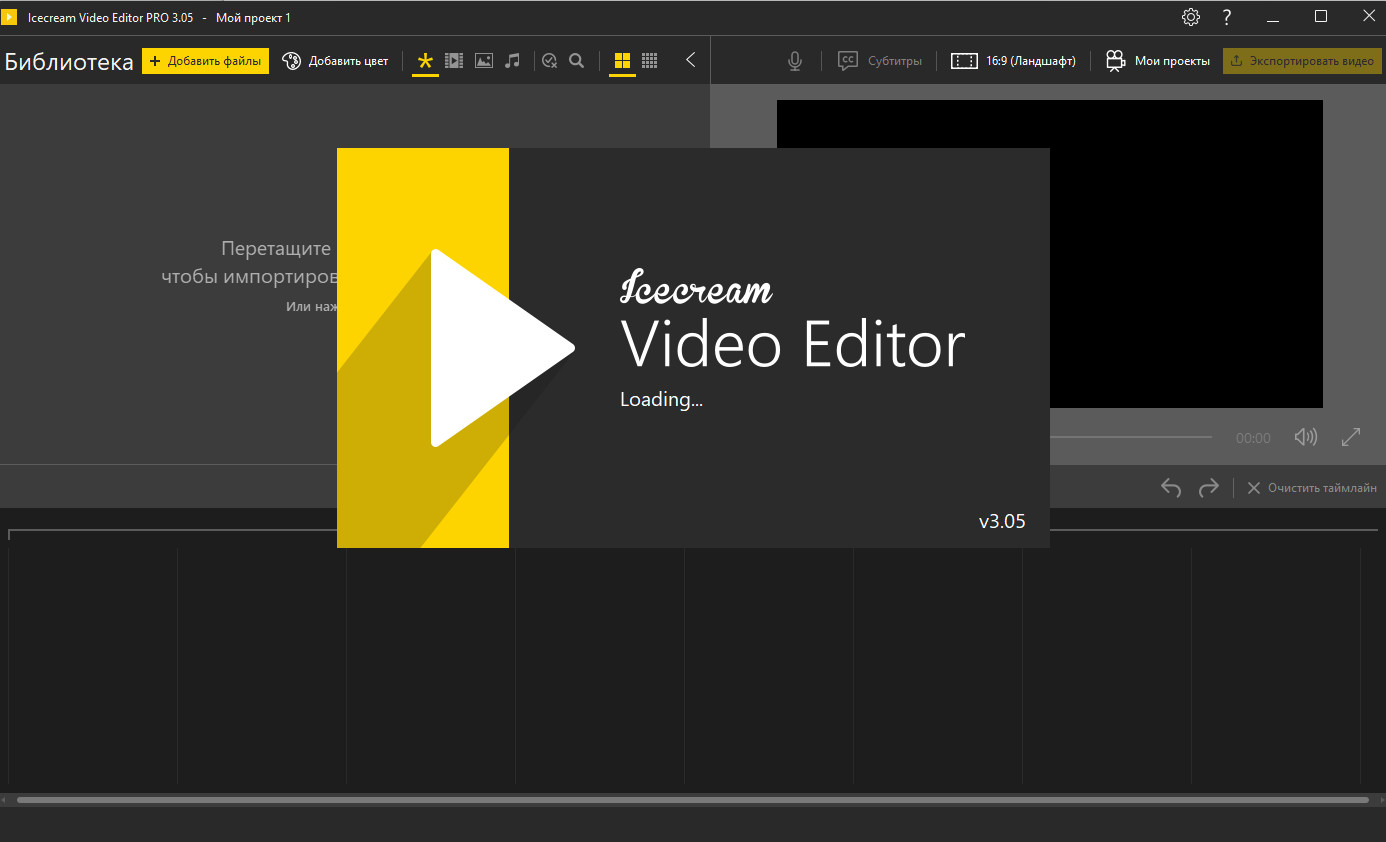The width and height of the screenshot is (1386, 842).
Task: Click the horizontal timeline scrollbar
Action: click(692, 800)
